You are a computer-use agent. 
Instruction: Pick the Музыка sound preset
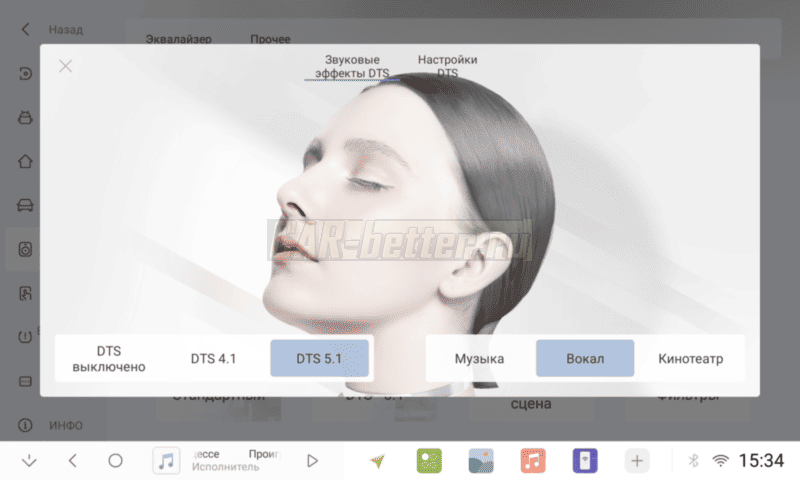point(479,359)
